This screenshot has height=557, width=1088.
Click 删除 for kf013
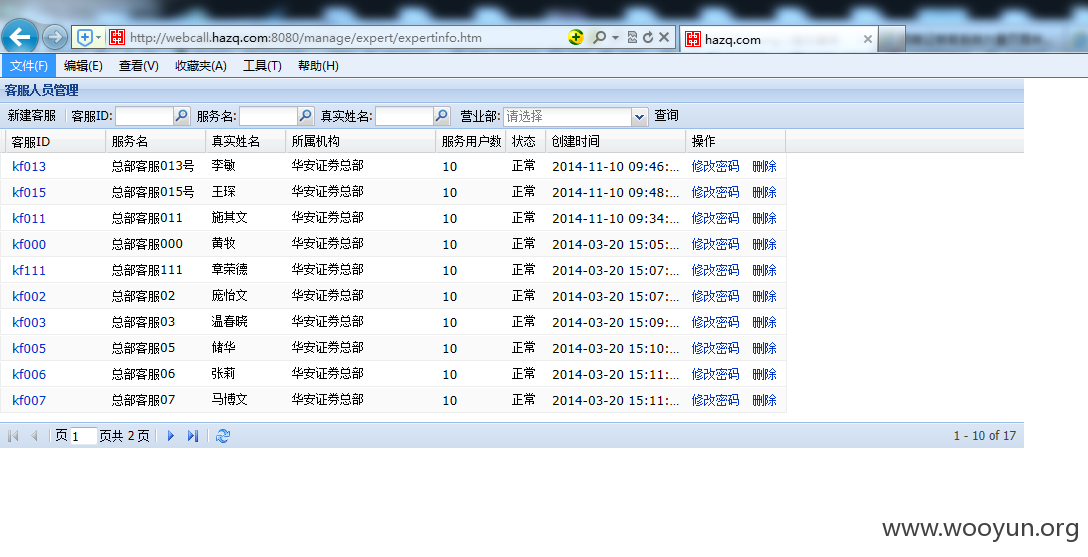(765, 166)
